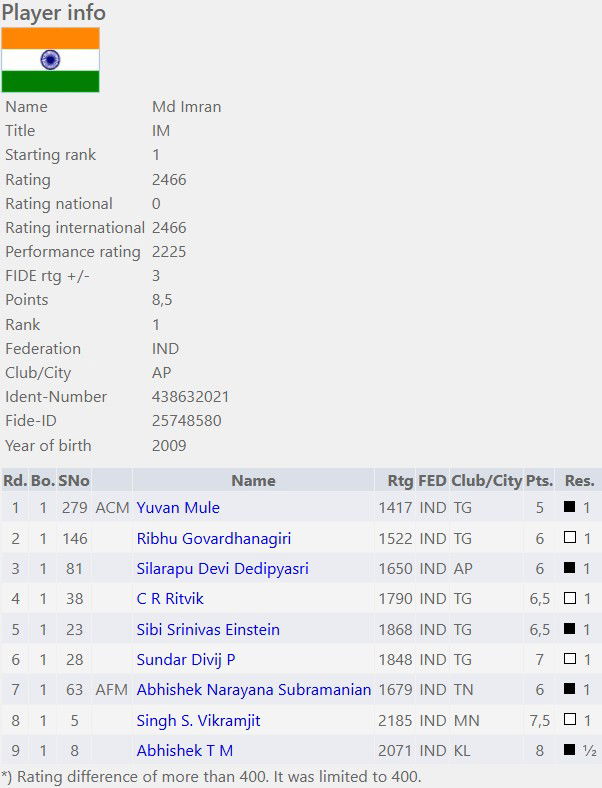Open Ribhu Govardhanagiri player page
The height and width of the screenshot is (788, 602).
point(214,538)
